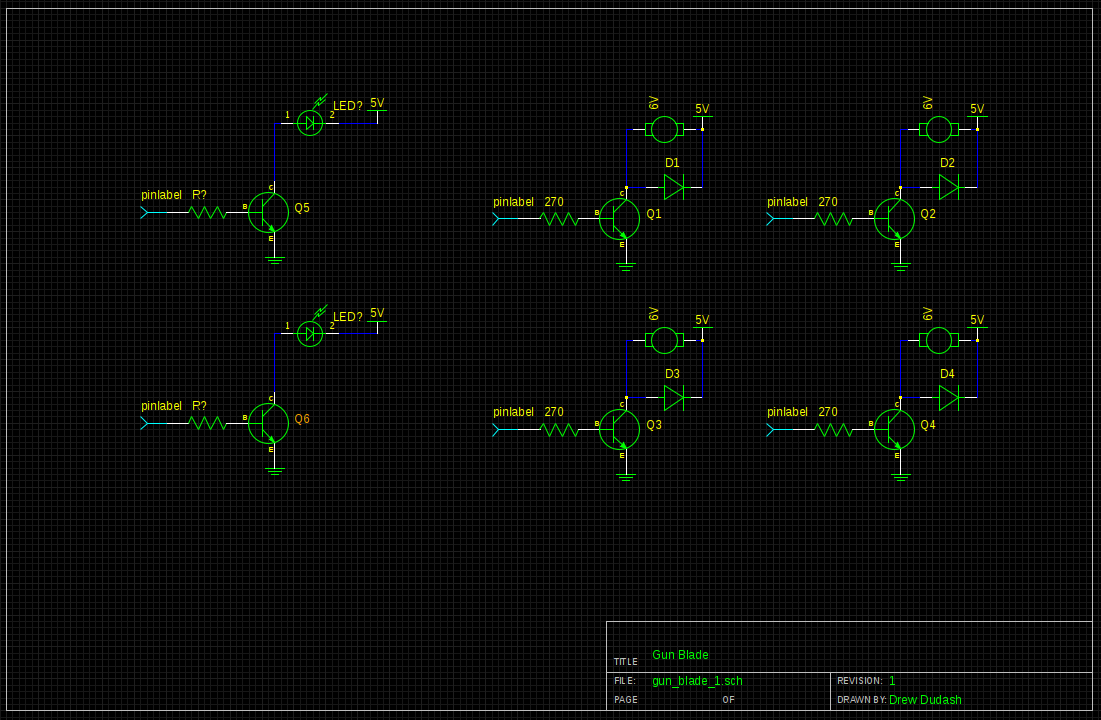Click the D2 reference label
This screenshot has width=1101, height=720.
(x=947, y=163)
